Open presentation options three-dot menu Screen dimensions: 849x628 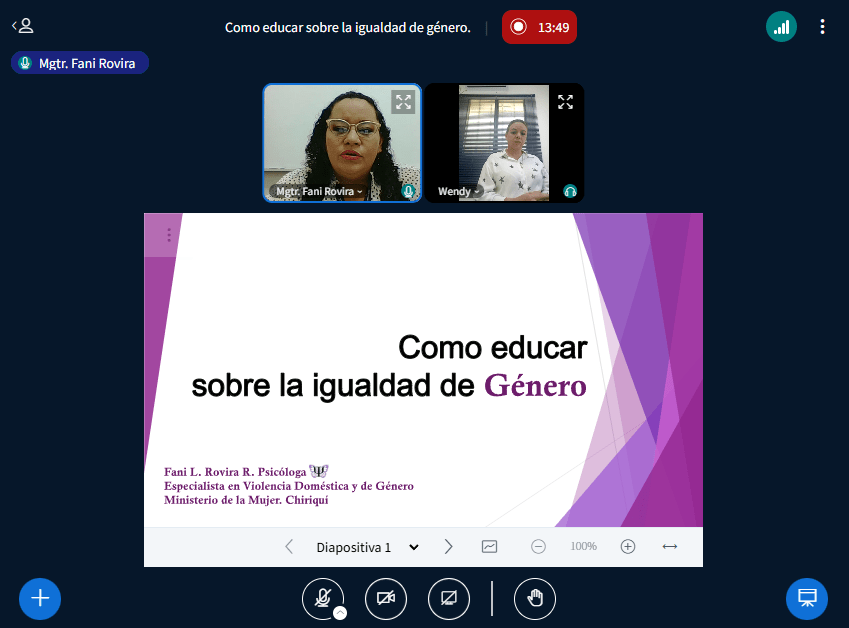tap(169, 235)
